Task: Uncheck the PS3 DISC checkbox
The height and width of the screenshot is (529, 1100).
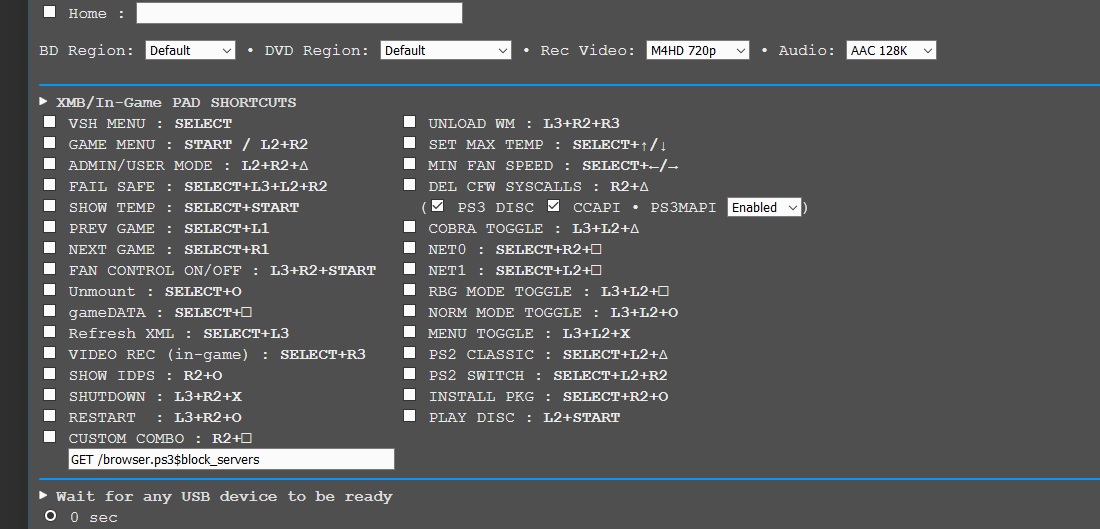Action: tap(438, 206)
